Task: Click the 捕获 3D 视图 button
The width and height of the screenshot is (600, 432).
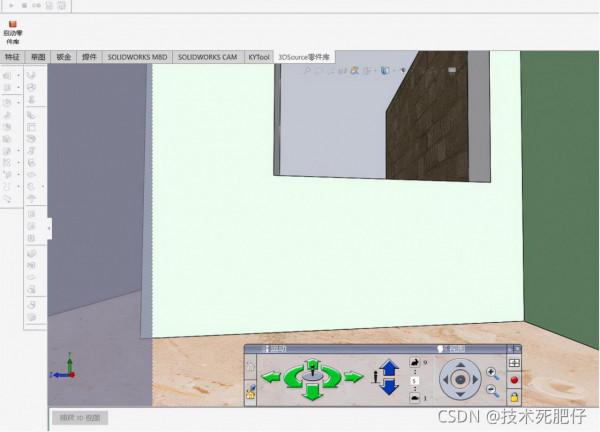Action: (x=80, y=418)
